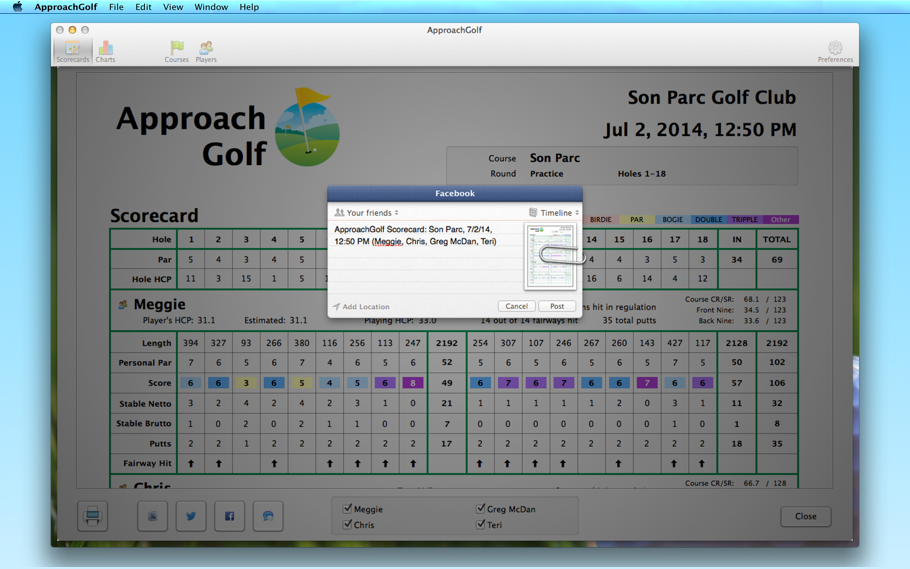Image resolution: width=910 pixels, height=569 pixels.
Task: Open the Scorecards toolbar view
Action: (x=73, y=51)
